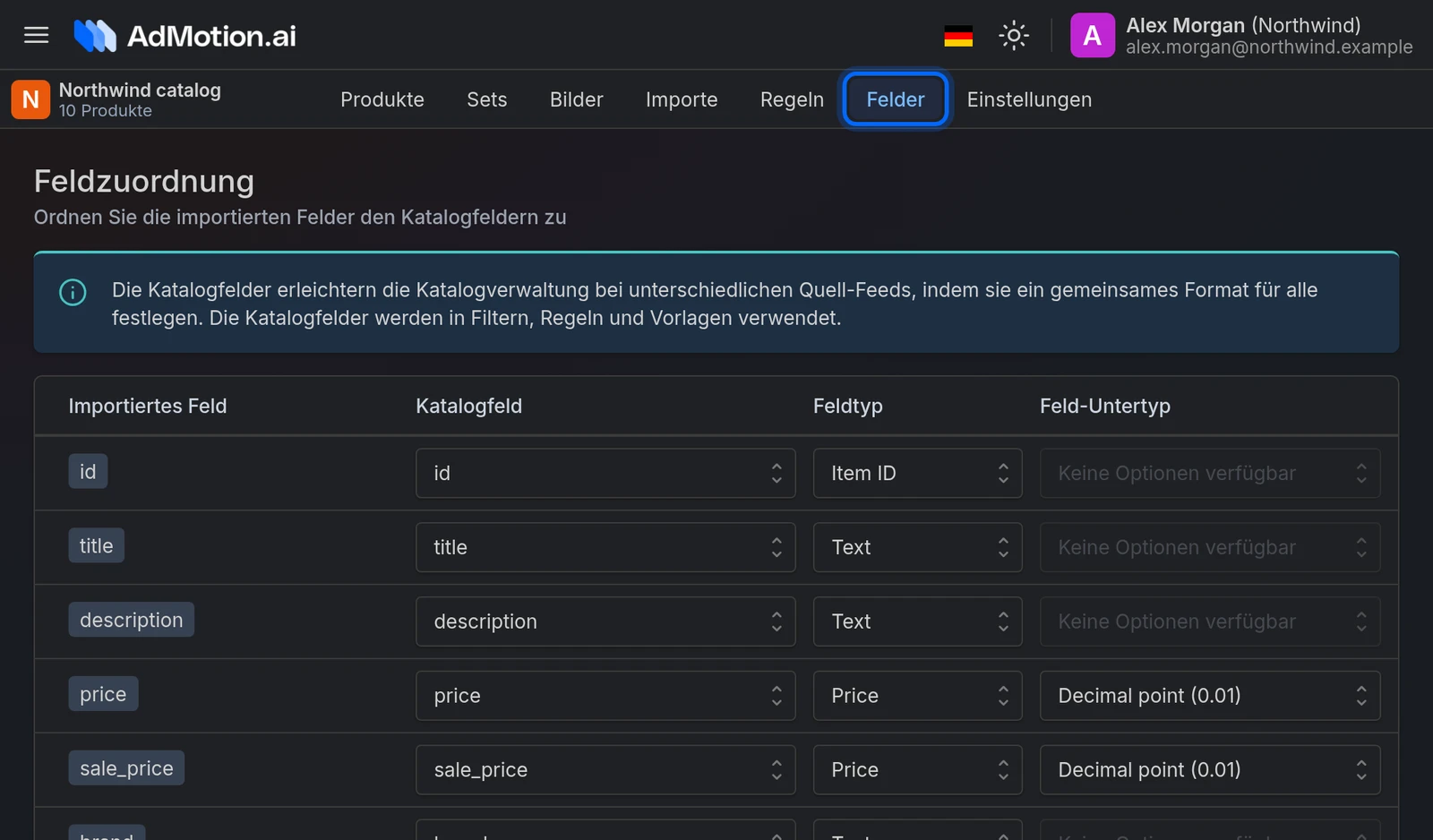Open the hamburger navigation menu
This screenshot has height=840, width=1433.
(36, 35)
